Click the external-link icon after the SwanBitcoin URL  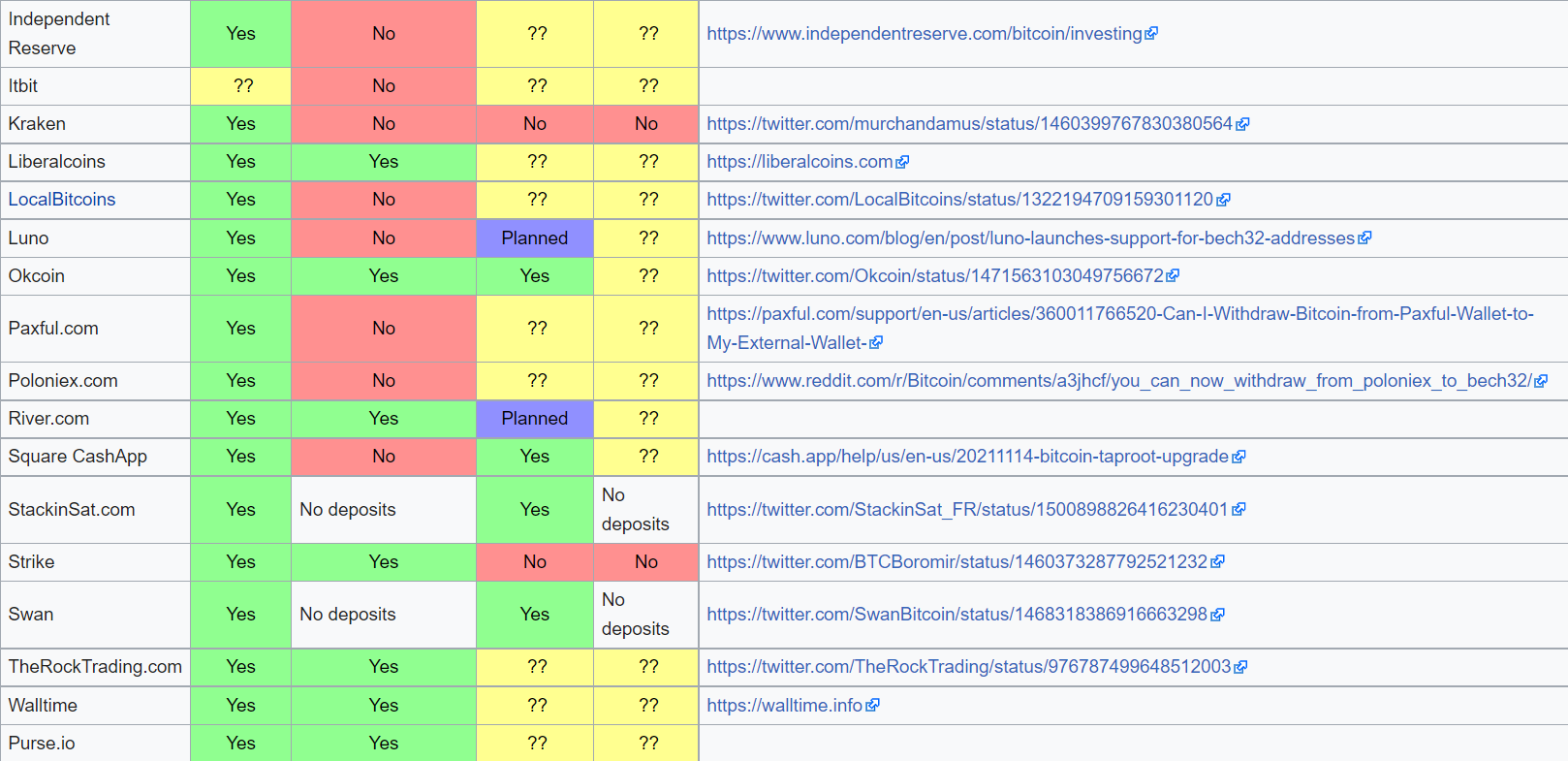[1217, 615]
